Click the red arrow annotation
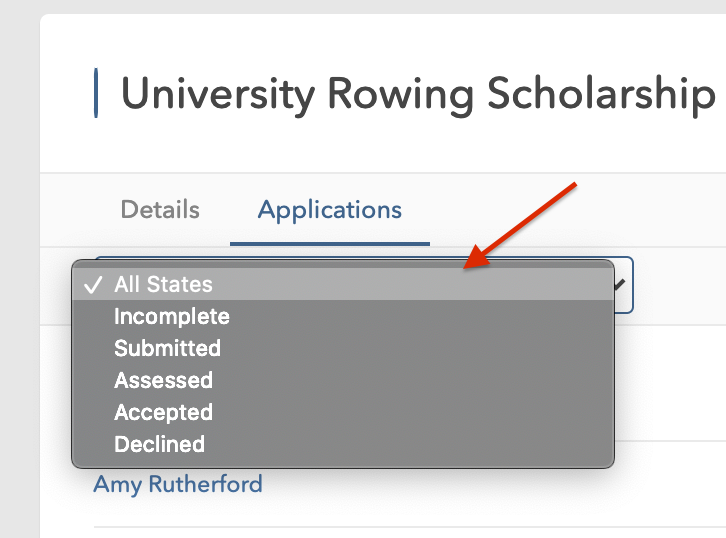The image size is (726, 538). pyautogui.click(x=522, y=226)
